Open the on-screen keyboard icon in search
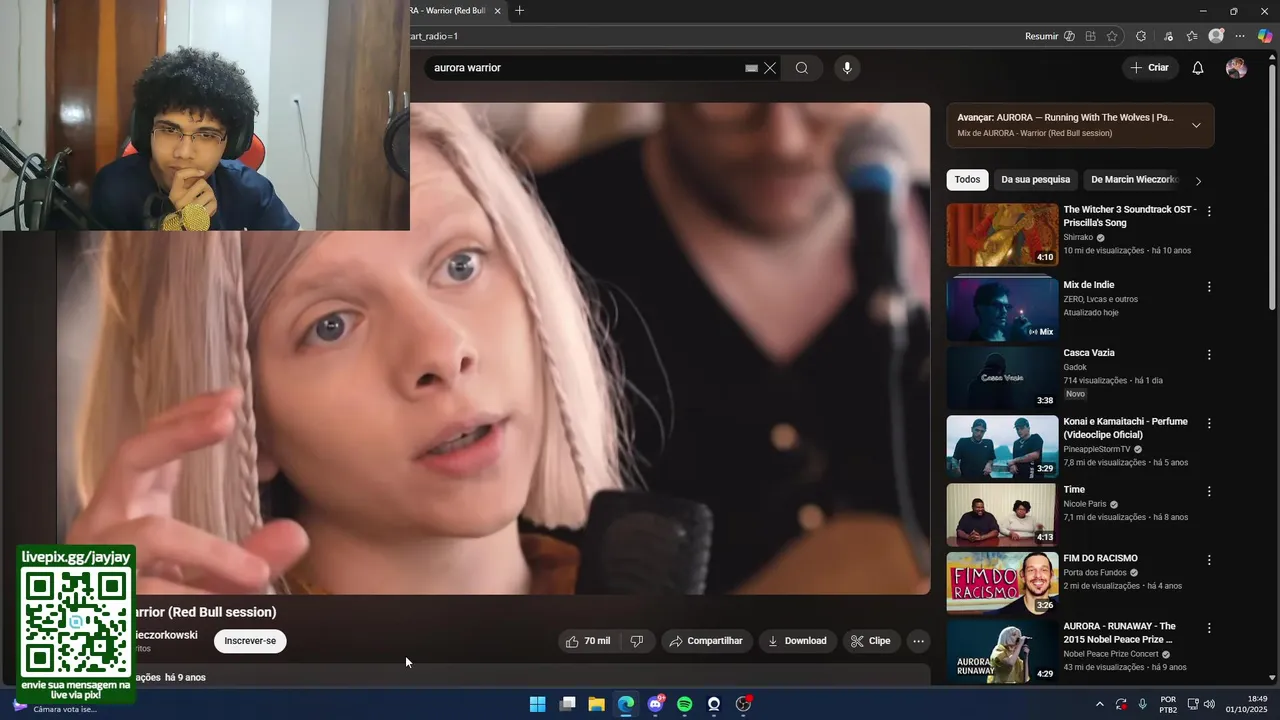1280x720 pixels. (x=751, y=68)
